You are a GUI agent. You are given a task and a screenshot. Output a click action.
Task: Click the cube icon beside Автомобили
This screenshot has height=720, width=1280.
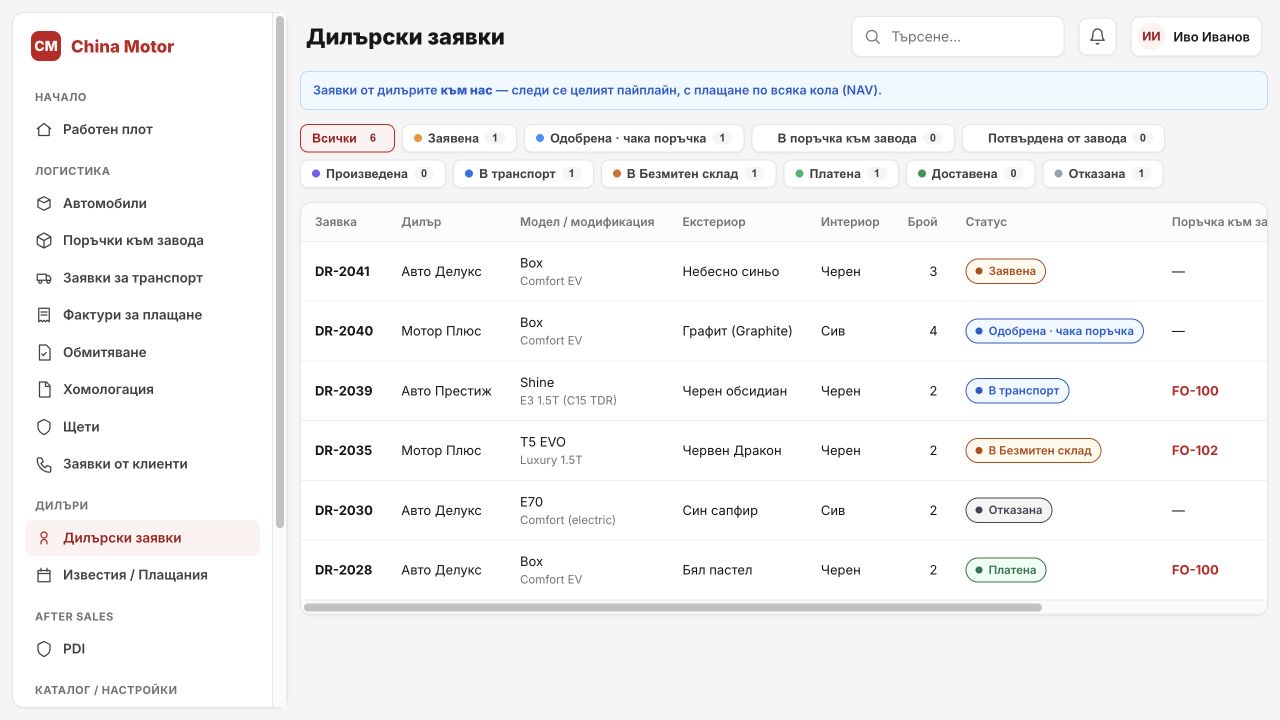pos(43,203)
